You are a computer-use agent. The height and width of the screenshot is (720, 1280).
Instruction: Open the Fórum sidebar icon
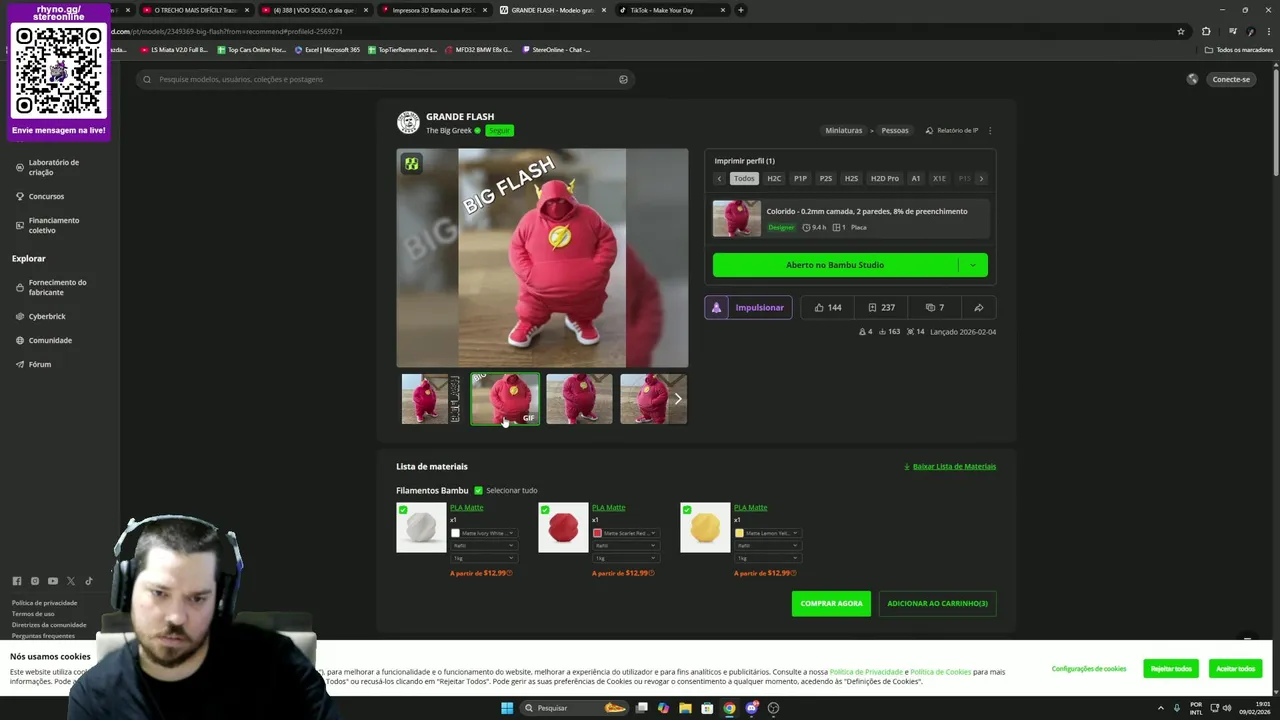pos(20,364)
